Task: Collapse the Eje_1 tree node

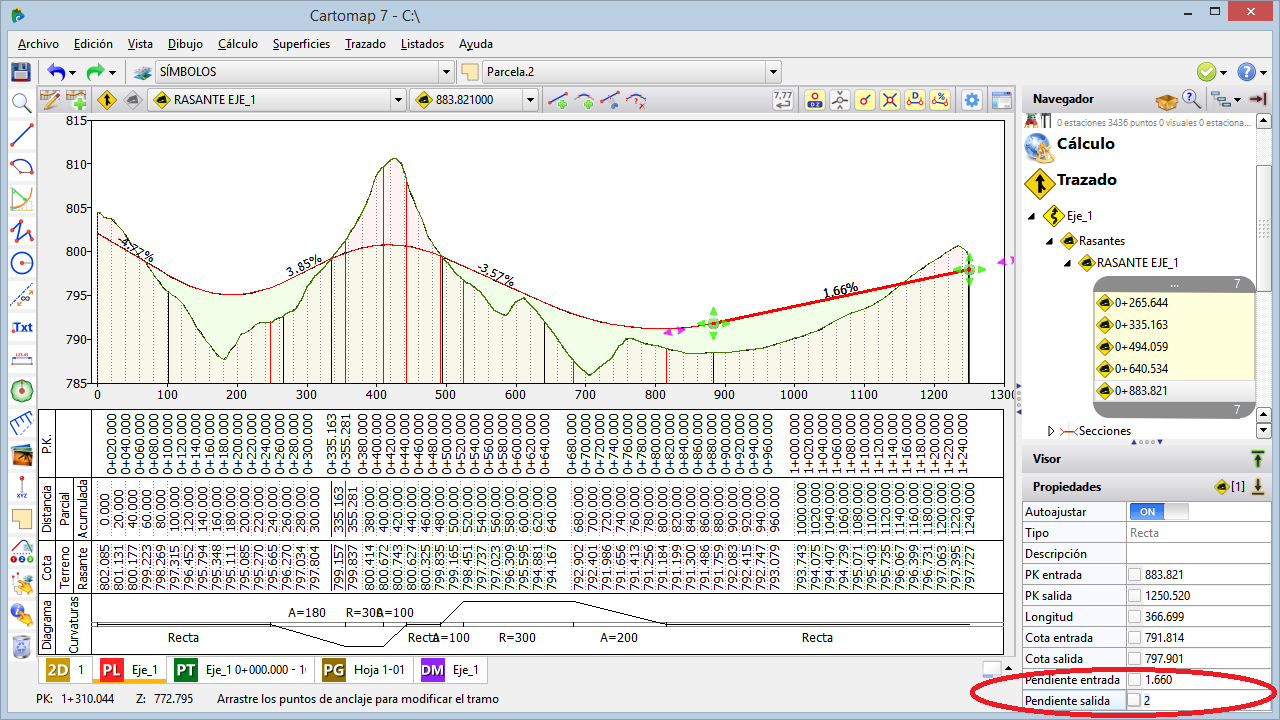Action: 1032,216
